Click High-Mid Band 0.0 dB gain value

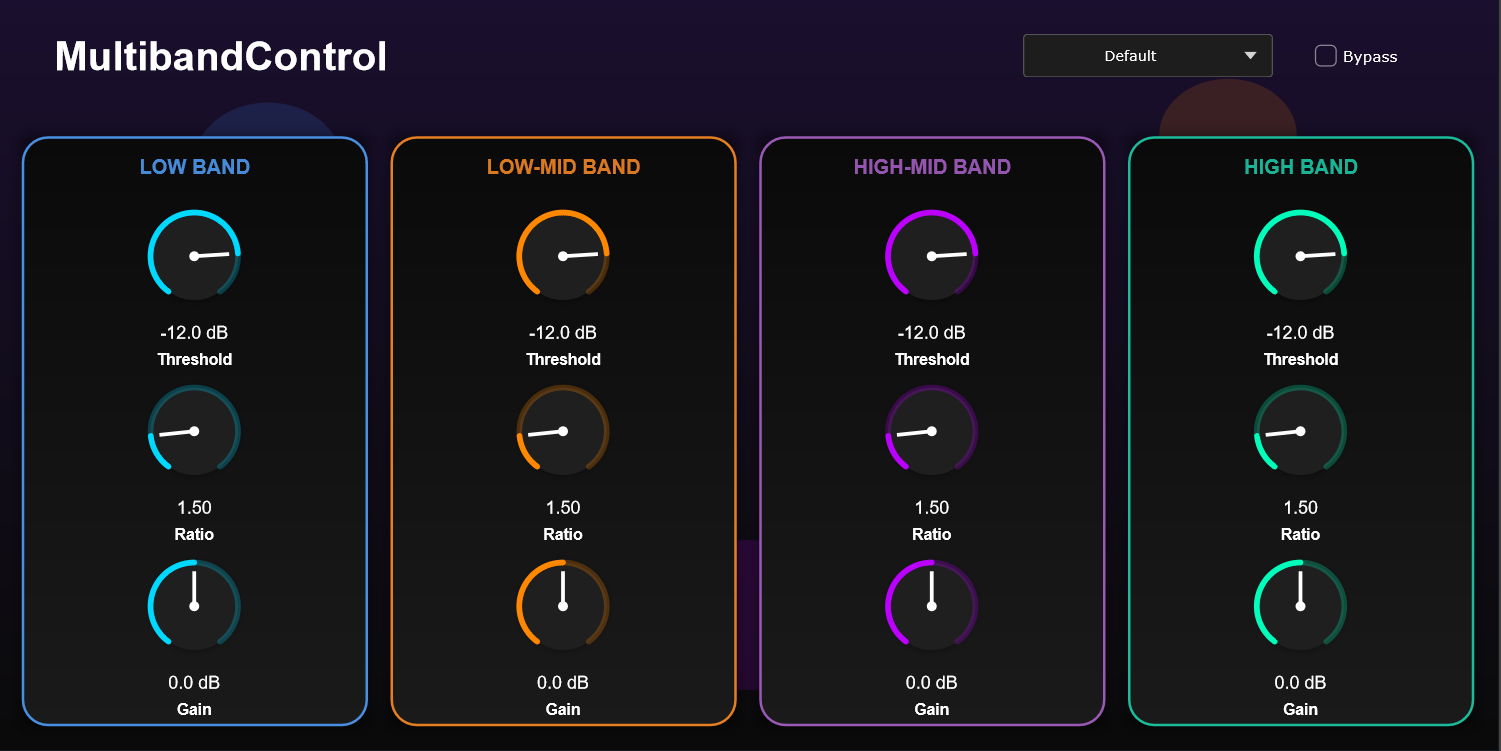click(x=932, y=682)
